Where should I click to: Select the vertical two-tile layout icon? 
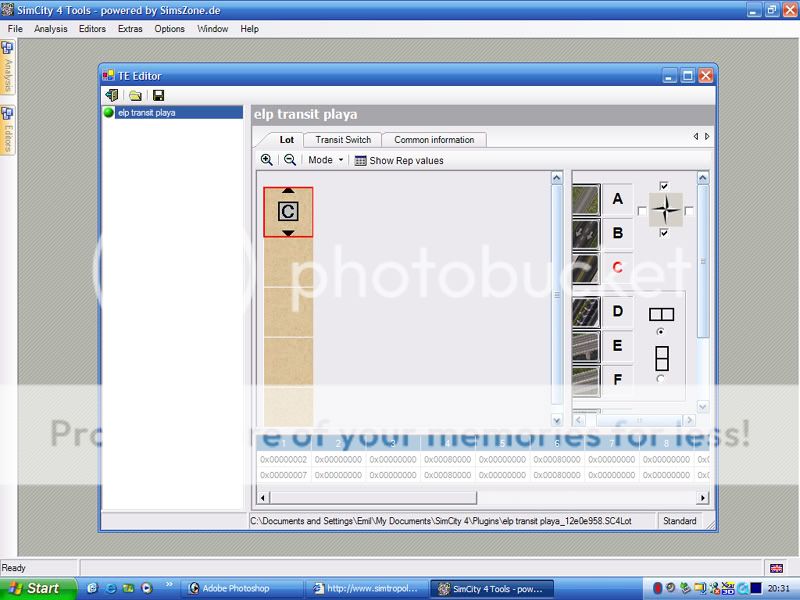click(661, 357)
